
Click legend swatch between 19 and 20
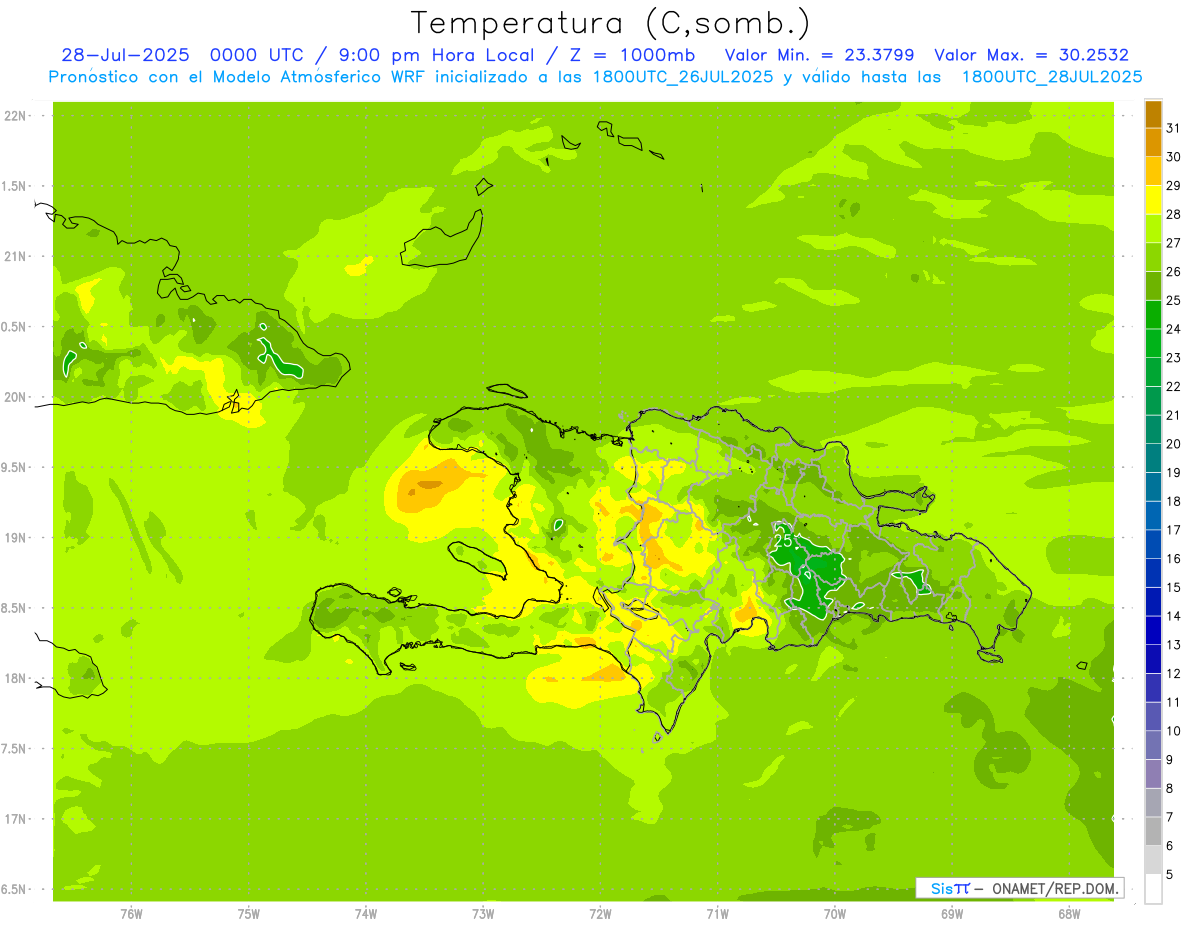[1153, 458]
